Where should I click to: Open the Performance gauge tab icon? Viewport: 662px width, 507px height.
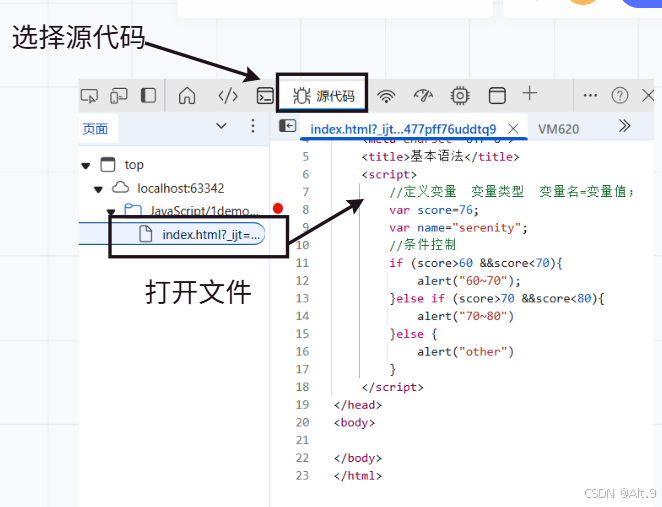423,96
